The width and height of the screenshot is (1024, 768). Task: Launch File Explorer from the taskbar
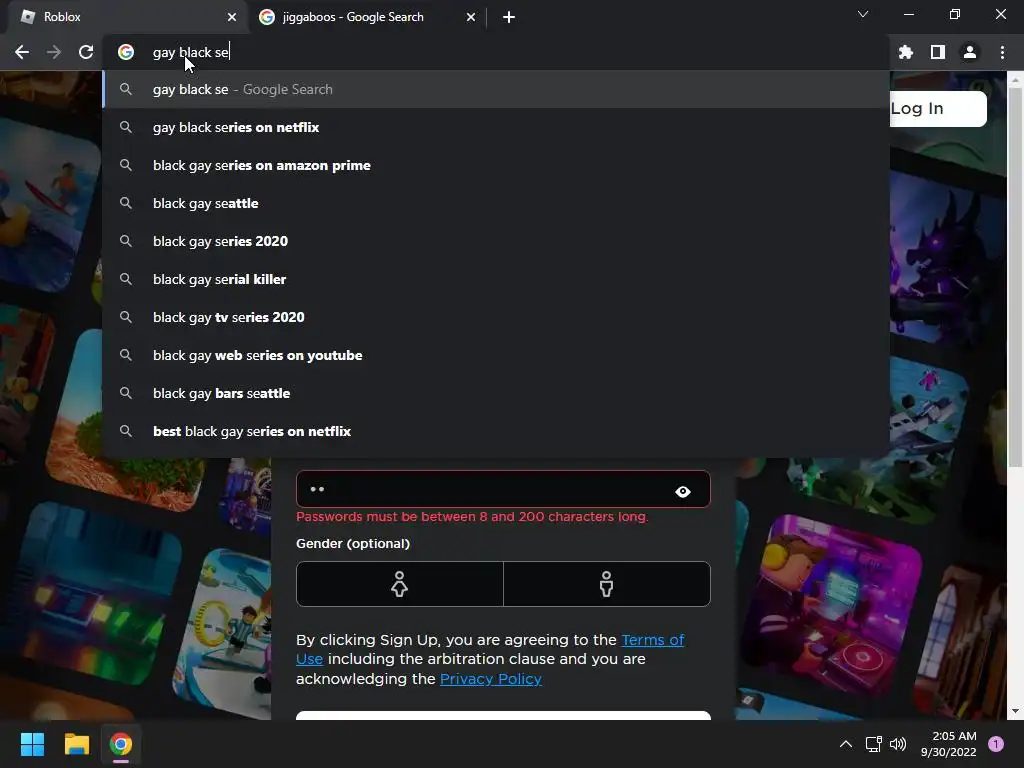pyautogui.click(x=76, y=744)
